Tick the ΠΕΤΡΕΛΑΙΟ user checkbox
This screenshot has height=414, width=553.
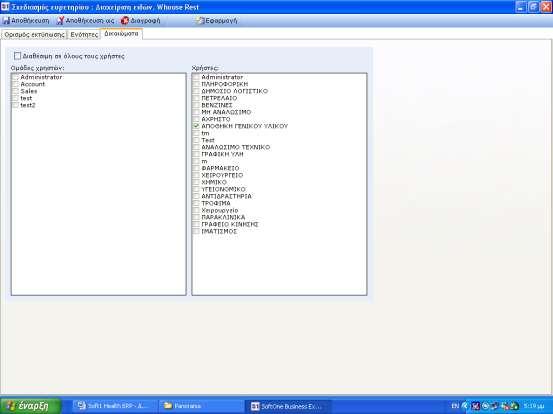point(196,98)
